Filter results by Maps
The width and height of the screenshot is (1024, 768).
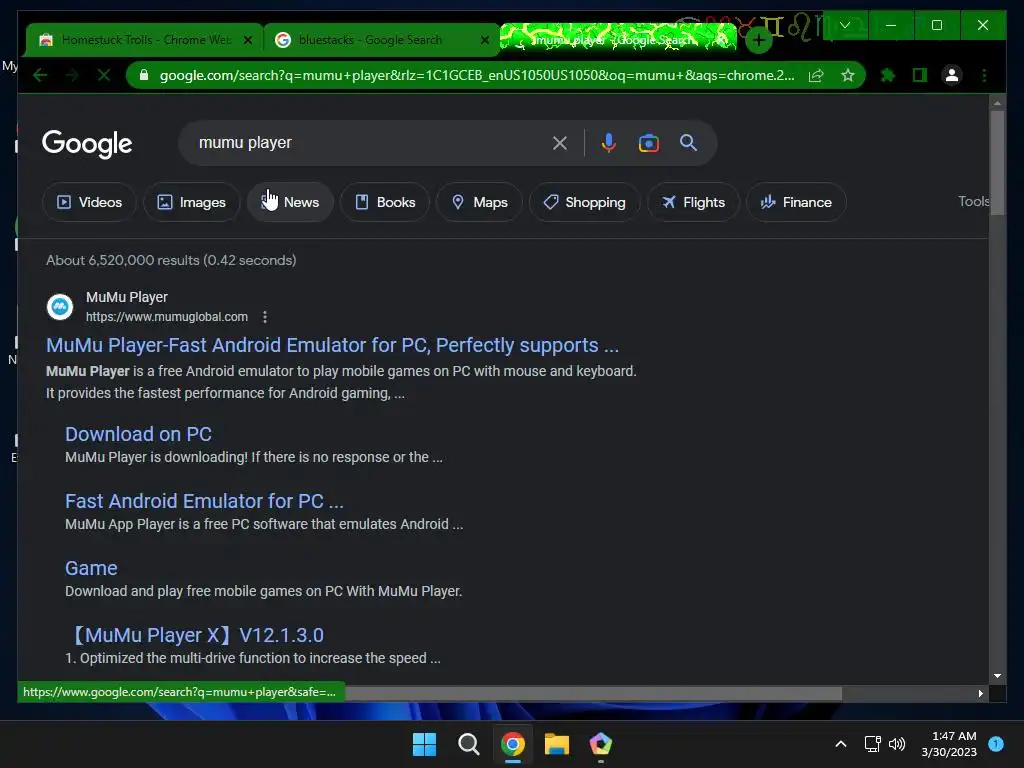479,202
